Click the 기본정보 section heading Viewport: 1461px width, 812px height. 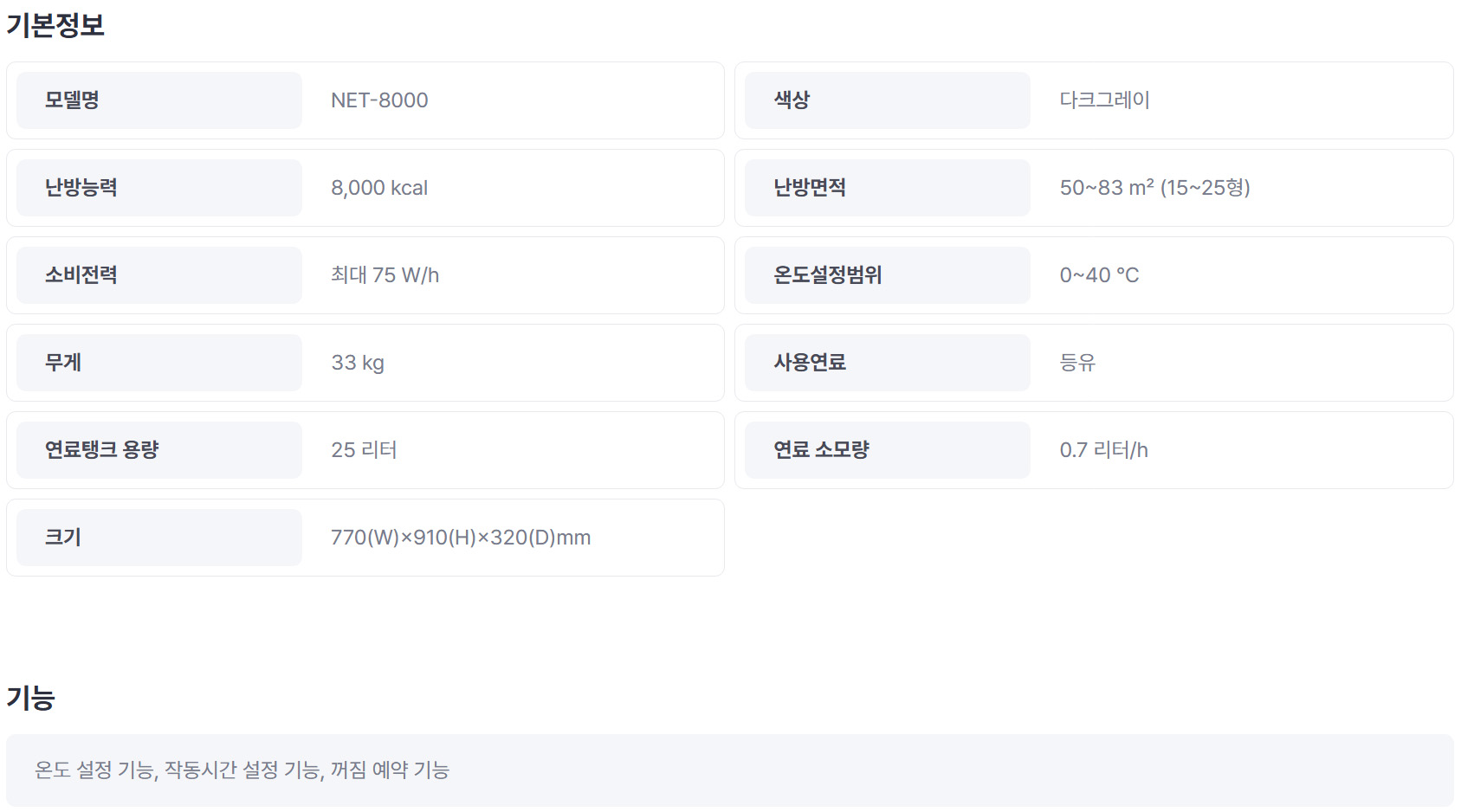coord(55,25)
